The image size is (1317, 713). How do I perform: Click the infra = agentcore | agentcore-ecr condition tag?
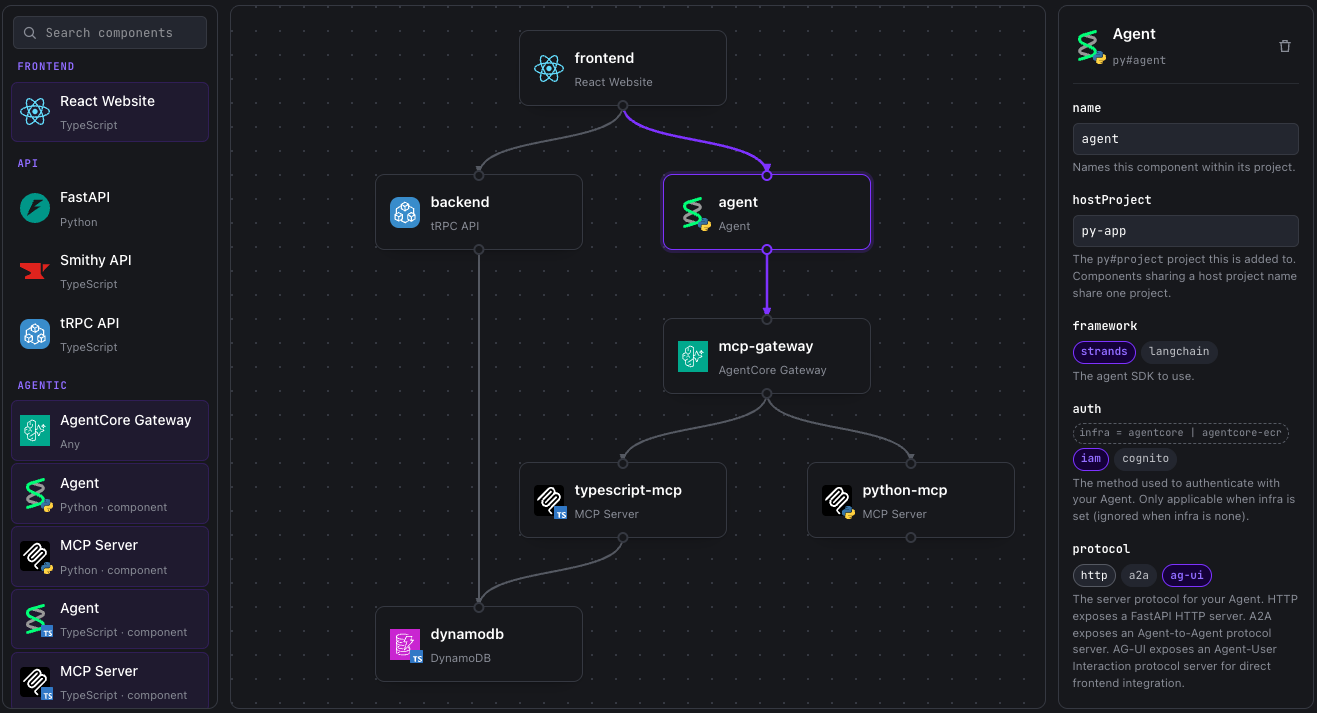coord(1181,433)
